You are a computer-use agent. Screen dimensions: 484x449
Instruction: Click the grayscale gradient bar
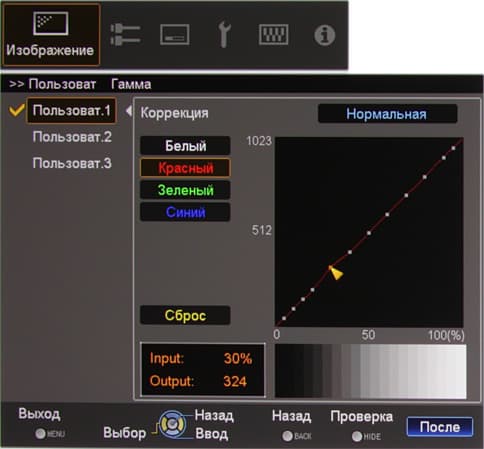coord(370,371)
